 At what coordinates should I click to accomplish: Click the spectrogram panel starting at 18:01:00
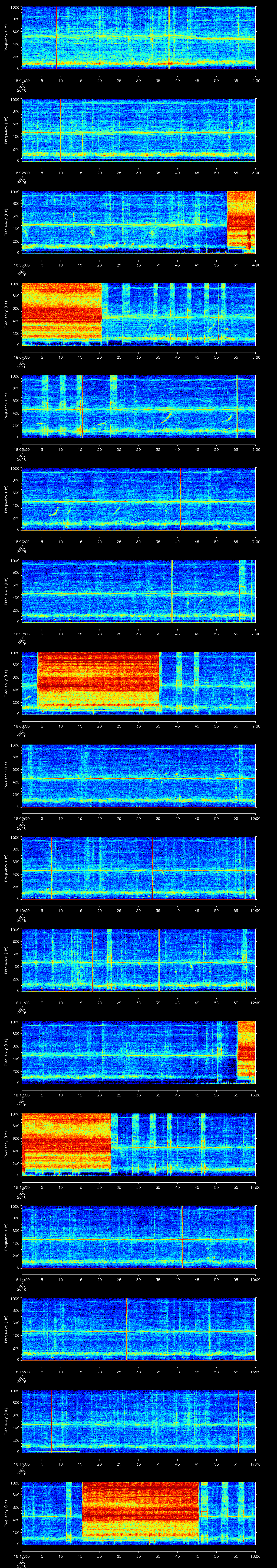[138, 38]
